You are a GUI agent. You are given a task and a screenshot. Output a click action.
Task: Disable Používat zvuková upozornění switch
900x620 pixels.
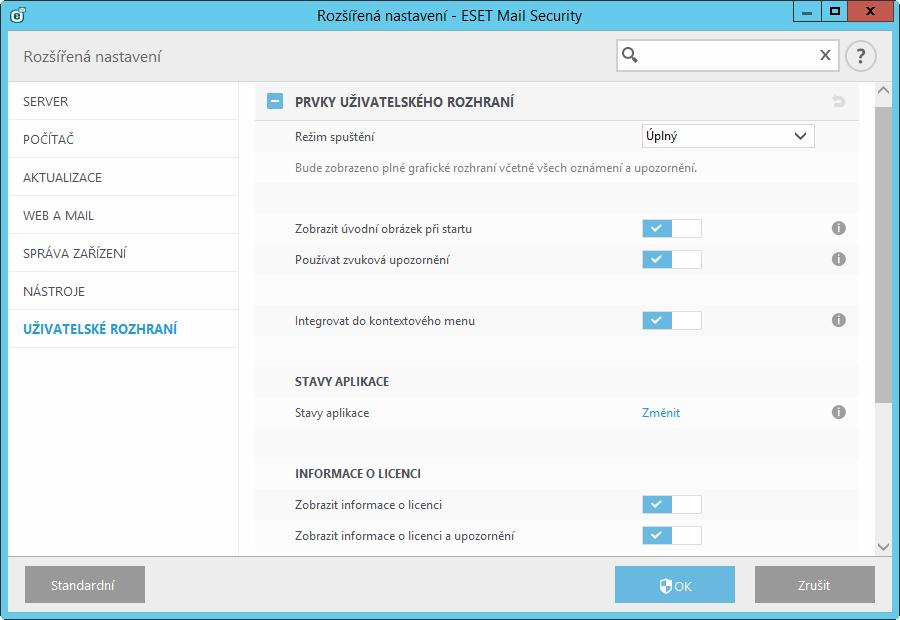pos(672,259)
